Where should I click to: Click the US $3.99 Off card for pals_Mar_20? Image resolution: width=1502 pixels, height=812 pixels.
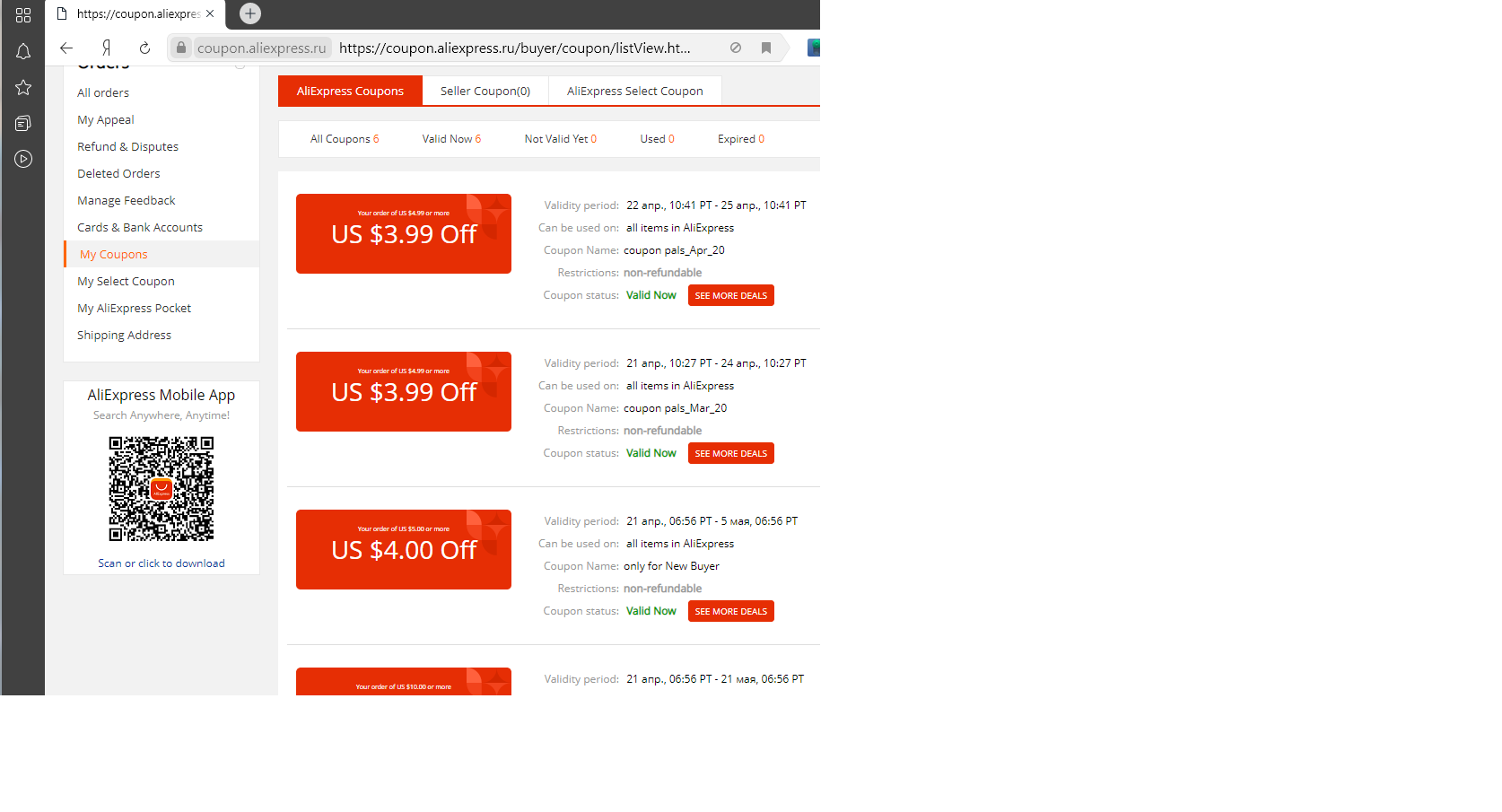[404, 391]
